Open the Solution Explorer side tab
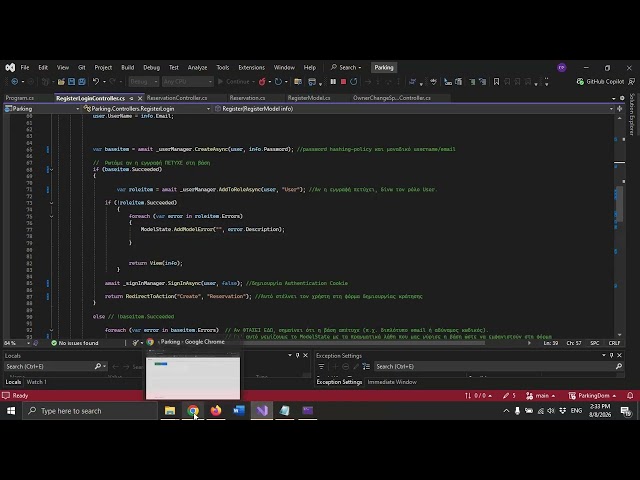 [632, 114]
